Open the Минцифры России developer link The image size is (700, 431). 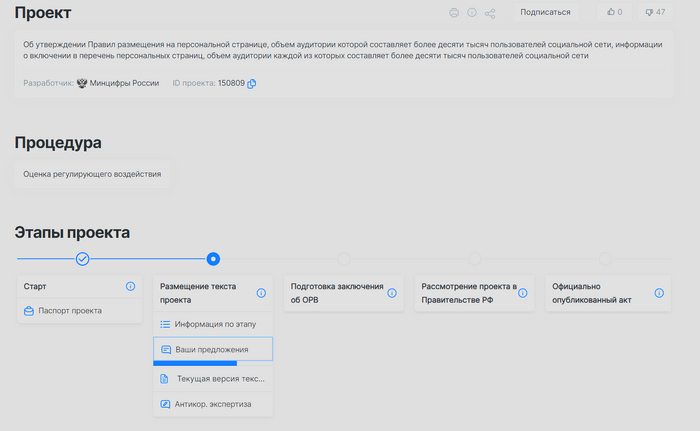coord(124,83)
